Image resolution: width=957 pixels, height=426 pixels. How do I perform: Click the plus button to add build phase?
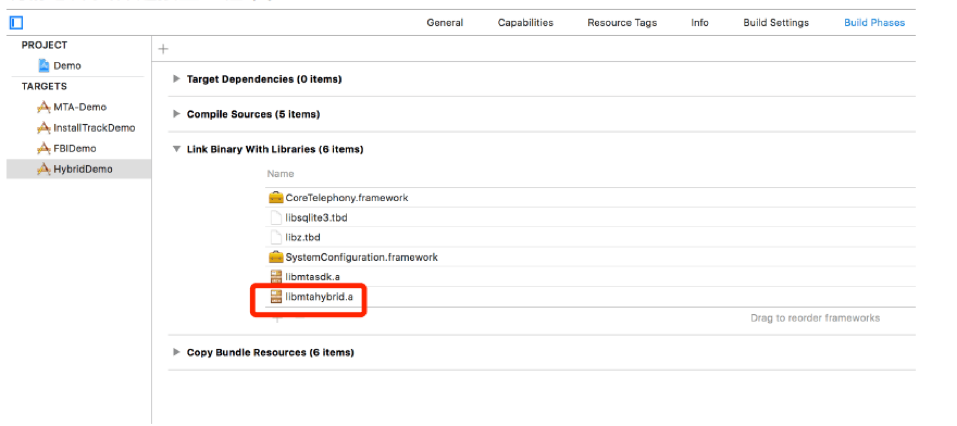tap(164, 49)
